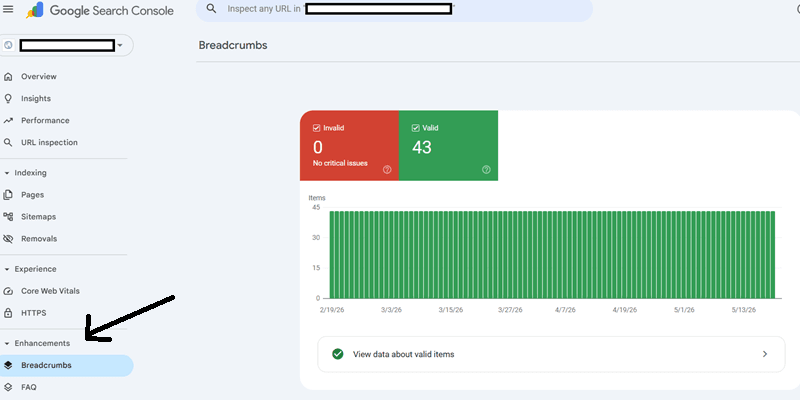The width and height of the screenshot is (800, 400).
Task: Toggle the Valid checkbox
Action: click(415, 128)
